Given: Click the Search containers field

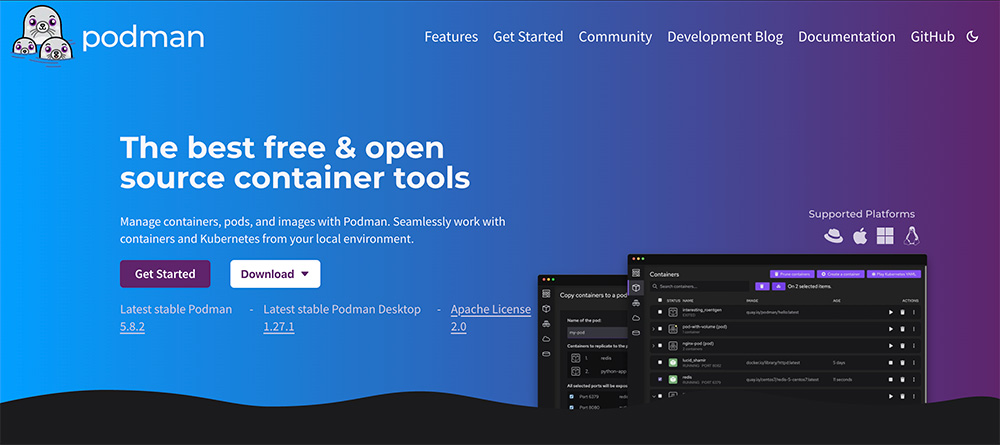Looking at the screenshot, I should pos(700,286).
